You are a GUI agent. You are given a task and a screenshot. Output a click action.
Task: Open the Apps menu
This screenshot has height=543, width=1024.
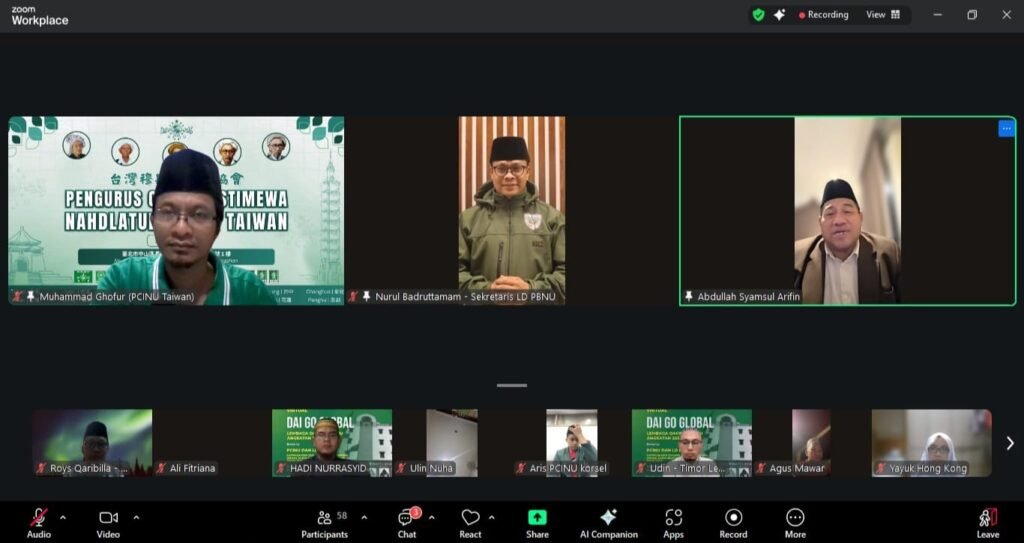673,522
